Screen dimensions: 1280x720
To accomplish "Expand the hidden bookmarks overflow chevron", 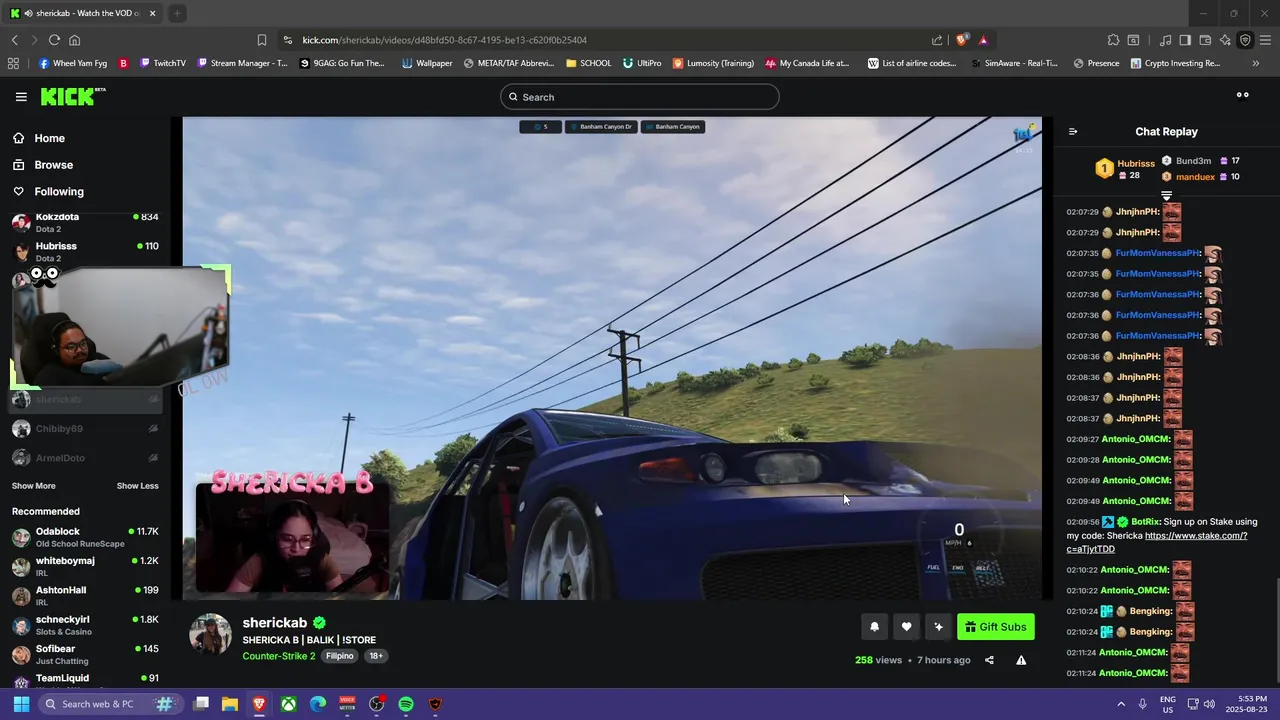I will click(x=1256, y=63).
